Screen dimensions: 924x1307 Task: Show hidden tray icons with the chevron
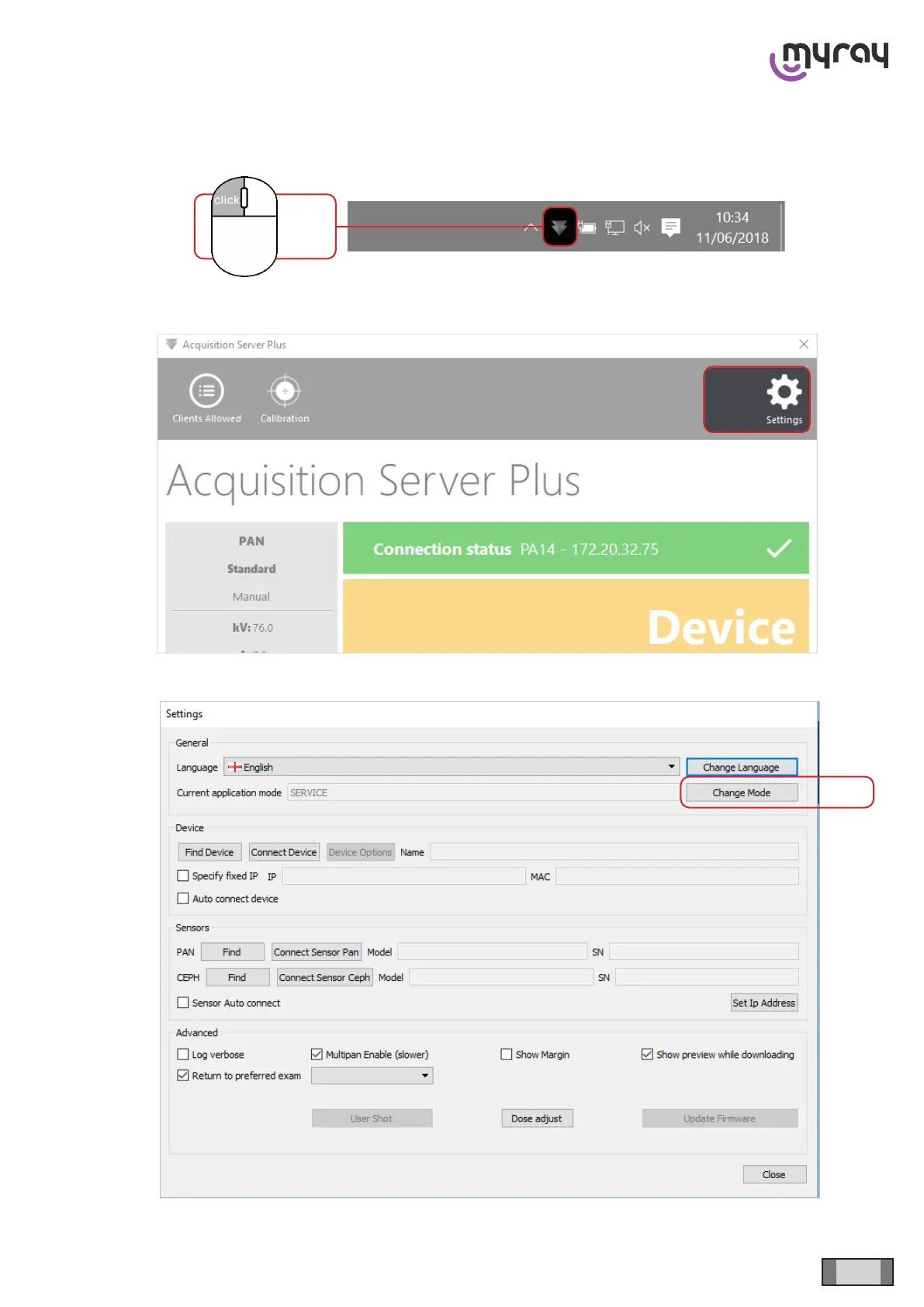[531, 227]
